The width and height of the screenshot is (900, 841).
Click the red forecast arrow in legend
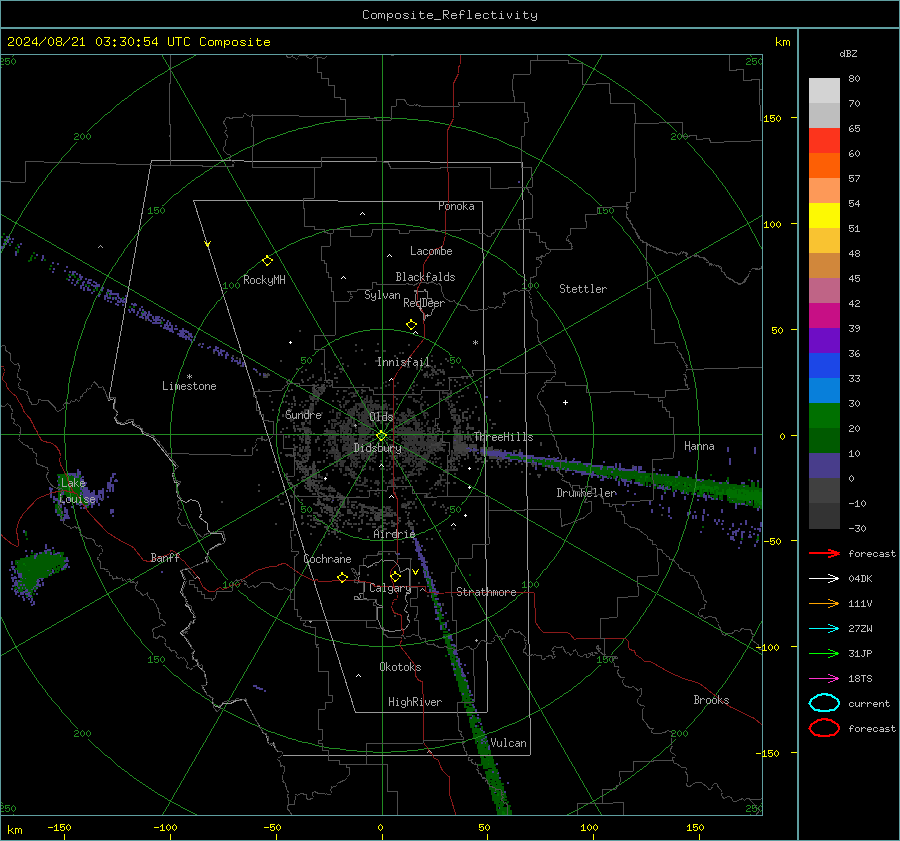pos(824,553)
